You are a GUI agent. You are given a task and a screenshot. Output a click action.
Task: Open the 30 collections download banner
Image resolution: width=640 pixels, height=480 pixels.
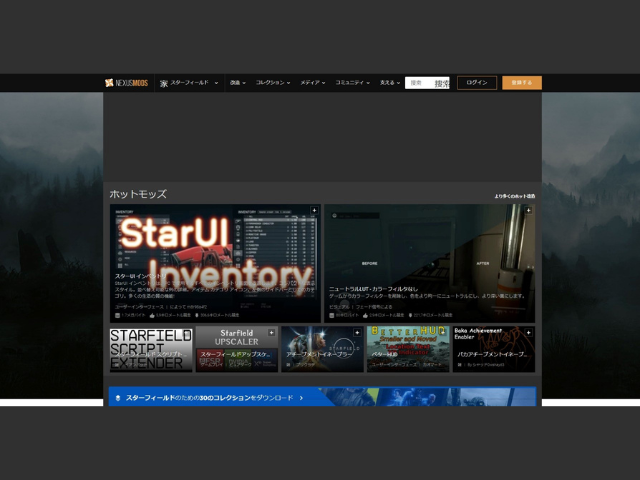(x=322, y=397)
